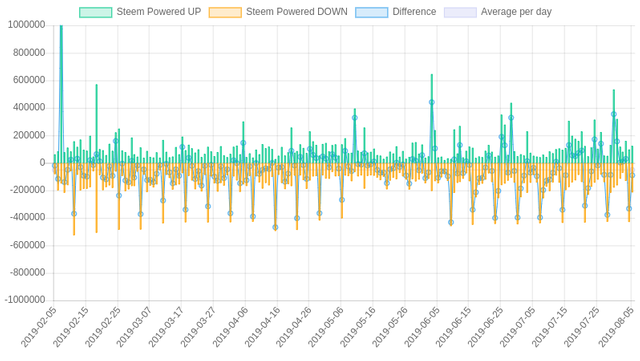640x361 pixels.
Task: Click the 2019-05-16 x-axis date label
Action: point(357,328)
